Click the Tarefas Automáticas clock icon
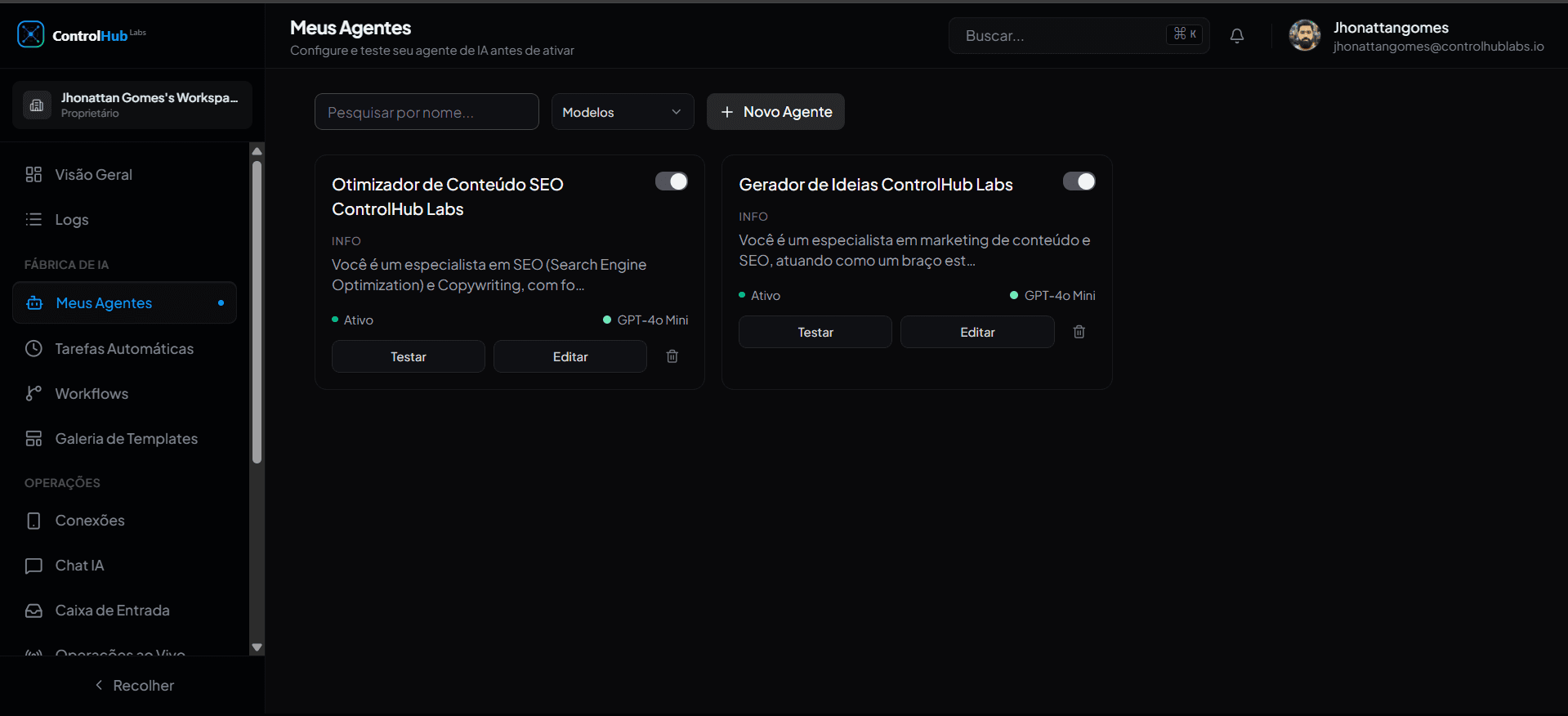 point(34,348)
